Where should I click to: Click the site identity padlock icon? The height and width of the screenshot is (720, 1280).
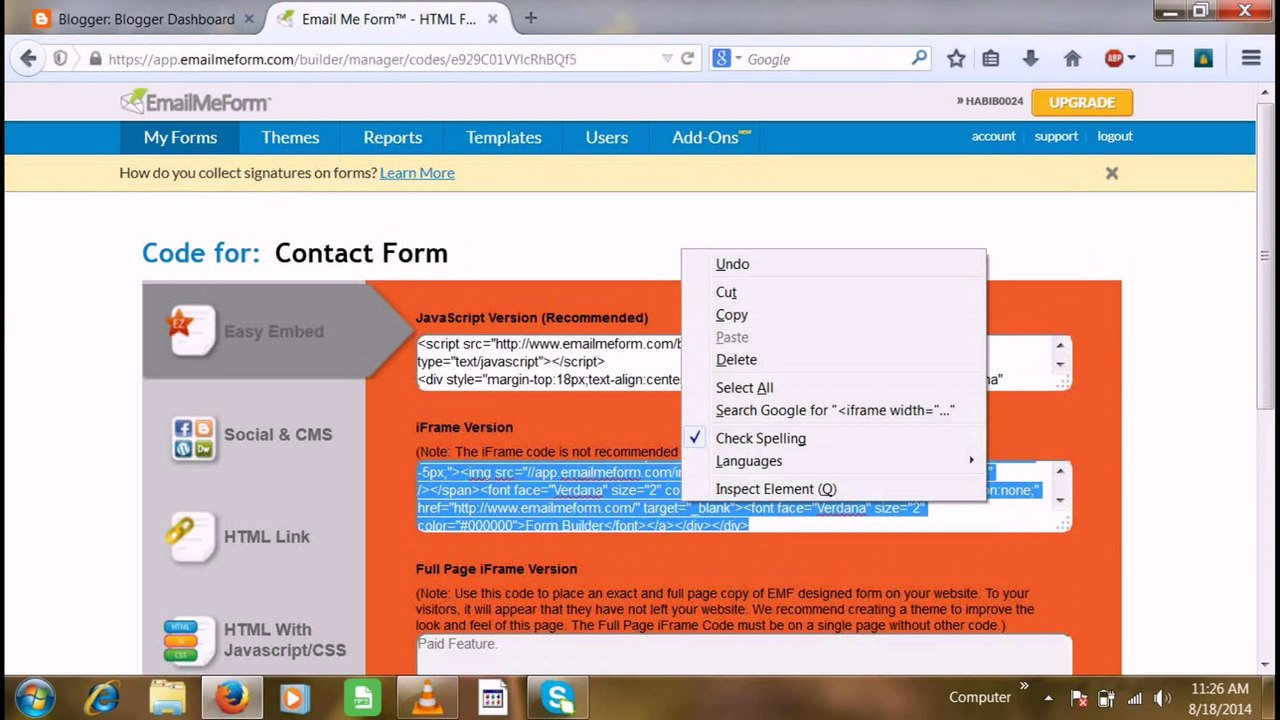95,59
